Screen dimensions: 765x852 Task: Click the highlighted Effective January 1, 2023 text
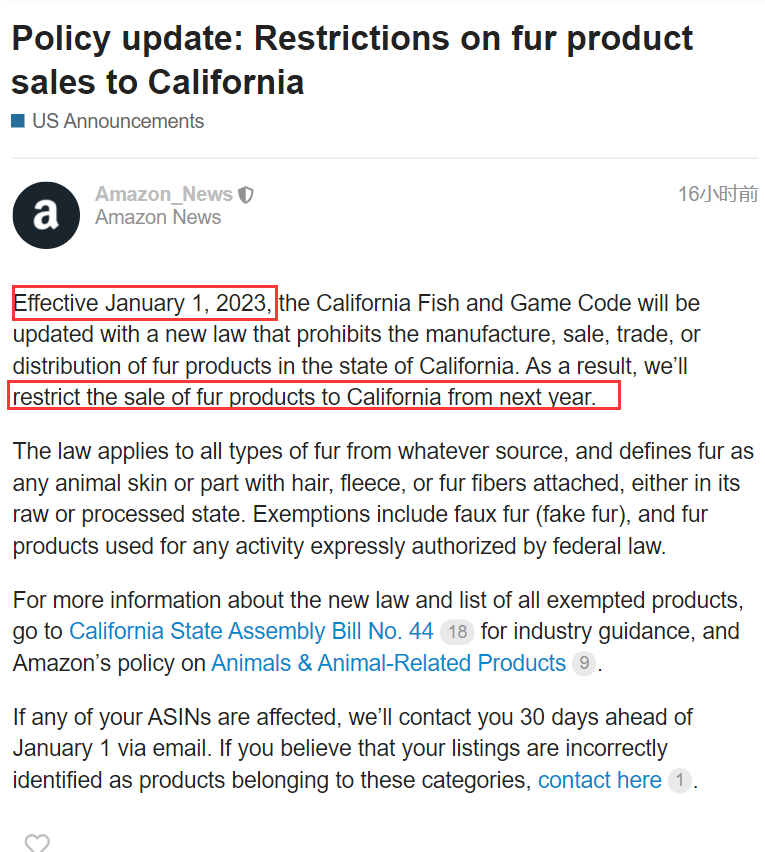pos(145,303)
